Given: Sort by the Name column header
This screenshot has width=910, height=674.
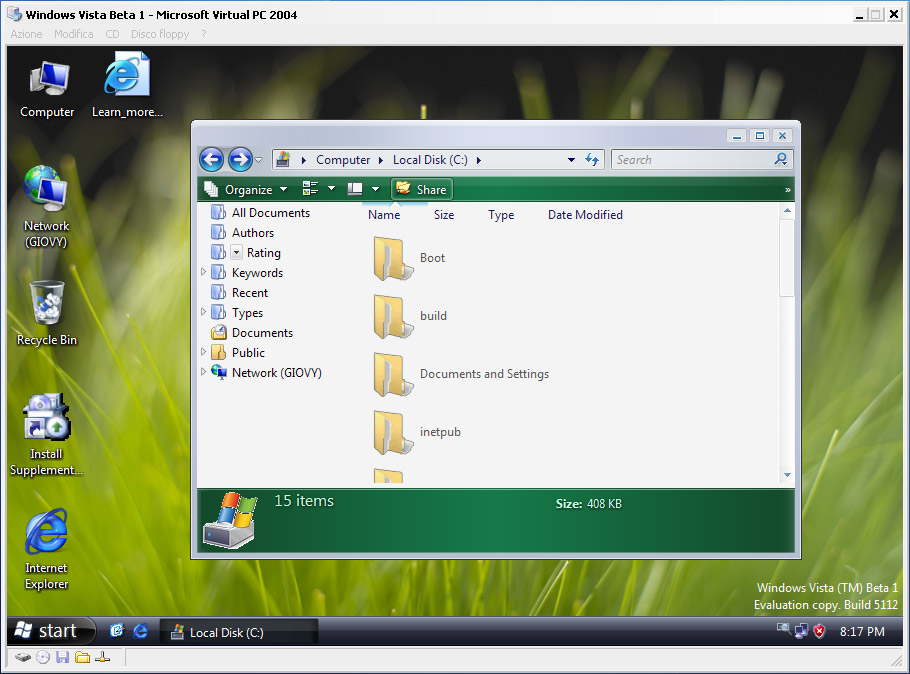Looking at the screenshot, I should pyautogui.click(x=384, y=215).
